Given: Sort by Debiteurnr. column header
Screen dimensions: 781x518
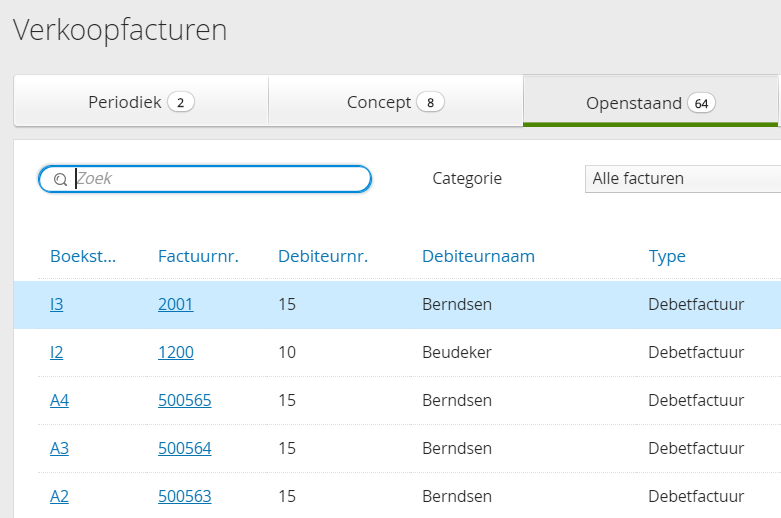Looking at the screenshot, I should pyautogui.click(x=323, y=256).
